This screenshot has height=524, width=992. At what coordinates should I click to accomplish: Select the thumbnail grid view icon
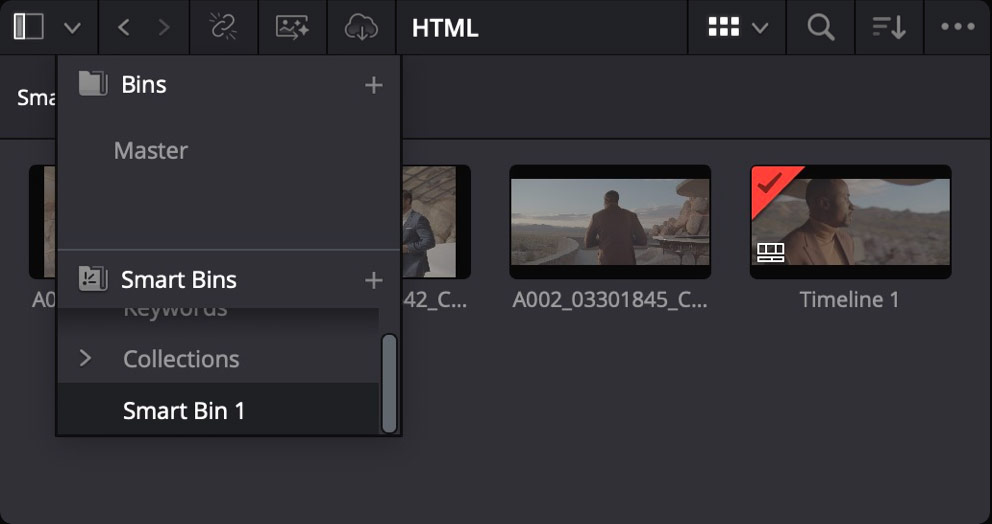[724, 27]
